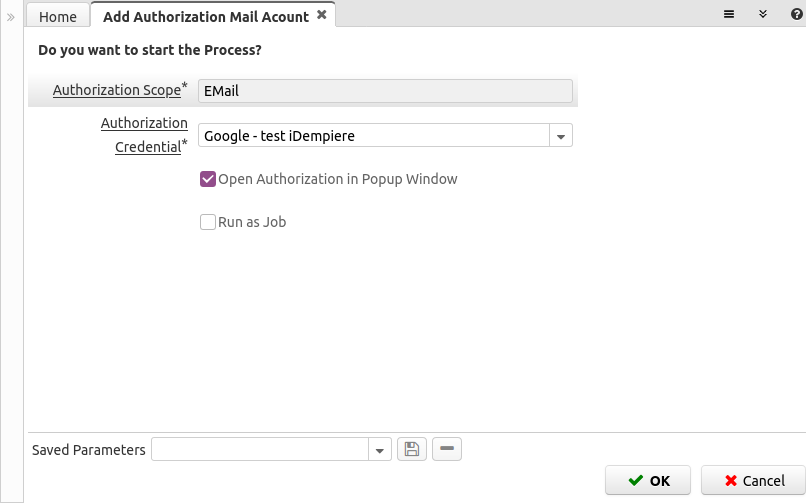806x503 pixels.
Task: Delete saved parameters with the minus icon
Action: (447, 450)
